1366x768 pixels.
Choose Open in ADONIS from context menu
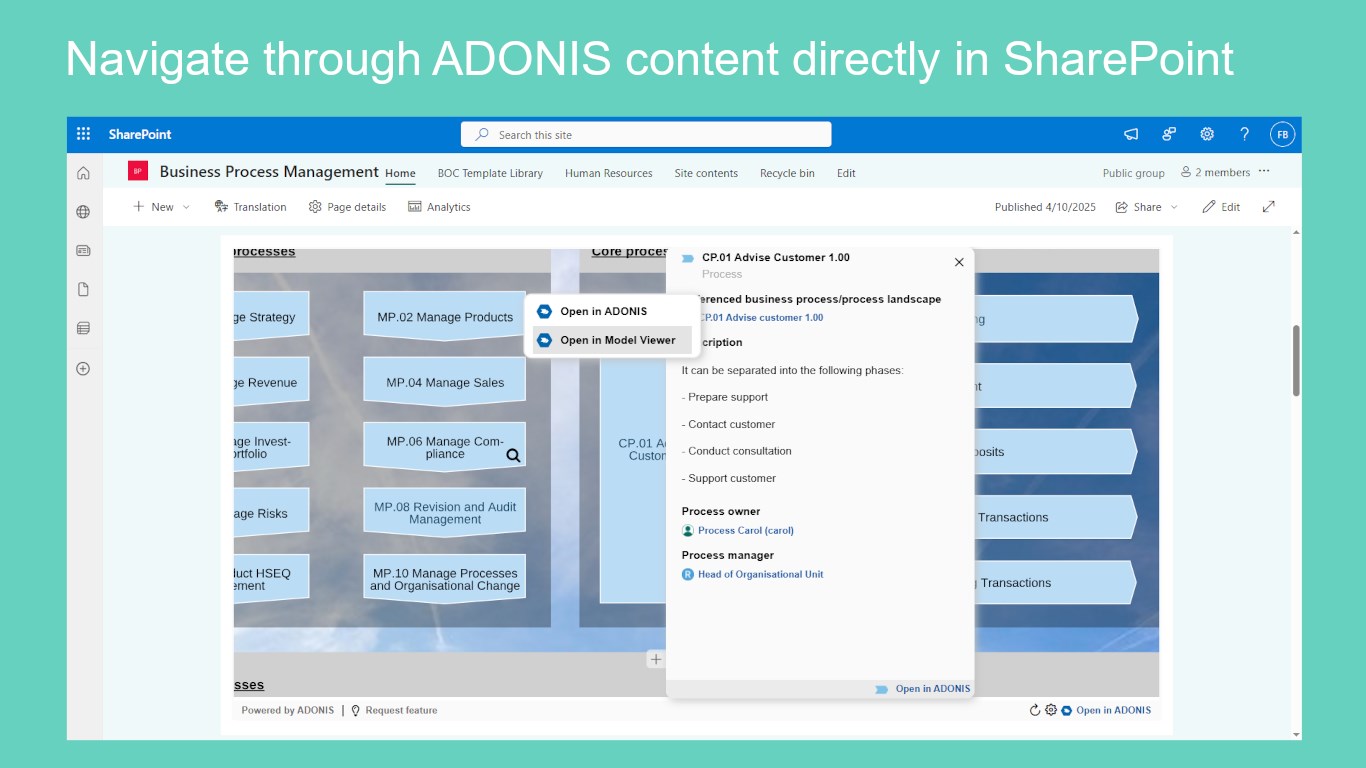click(611, 311)
